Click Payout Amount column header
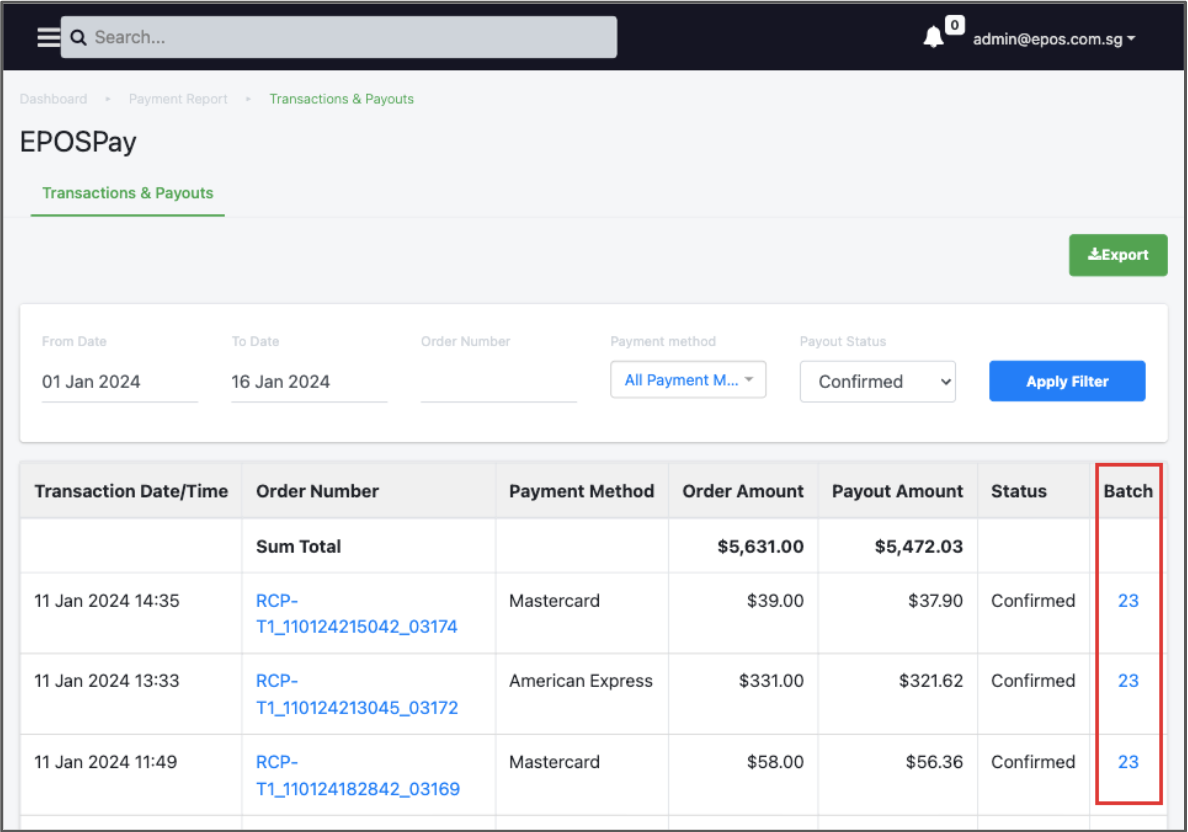 click(897, 492)
